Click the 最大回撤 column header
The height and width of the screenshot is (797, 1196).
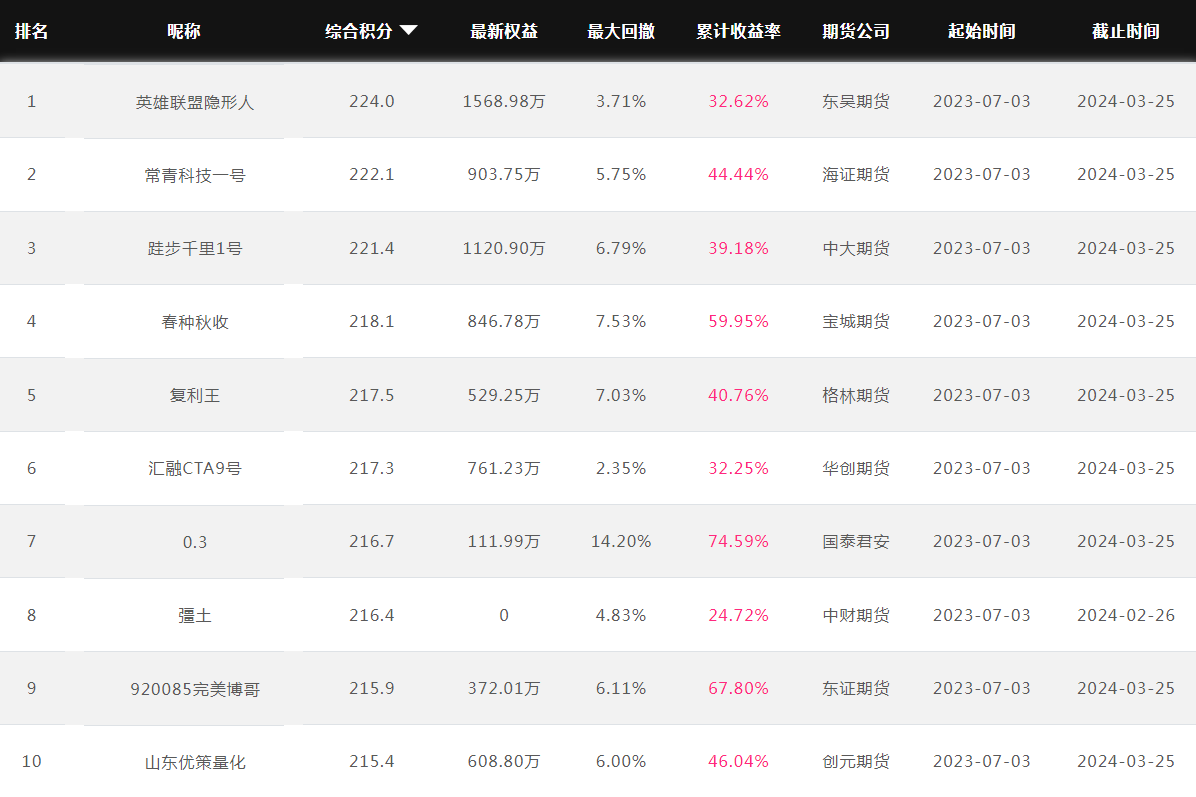pos(621,31)
